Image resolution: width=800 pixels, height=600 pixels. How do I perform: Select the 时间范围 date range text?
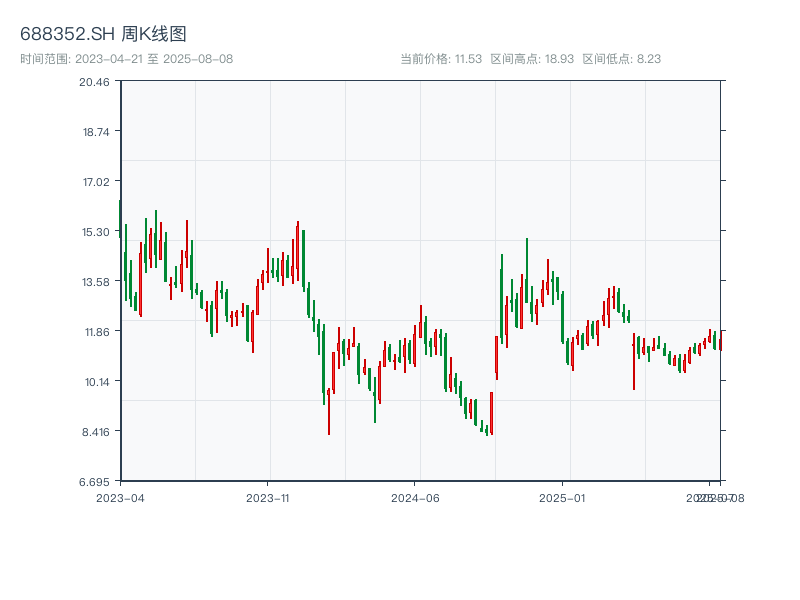(126, 59)
